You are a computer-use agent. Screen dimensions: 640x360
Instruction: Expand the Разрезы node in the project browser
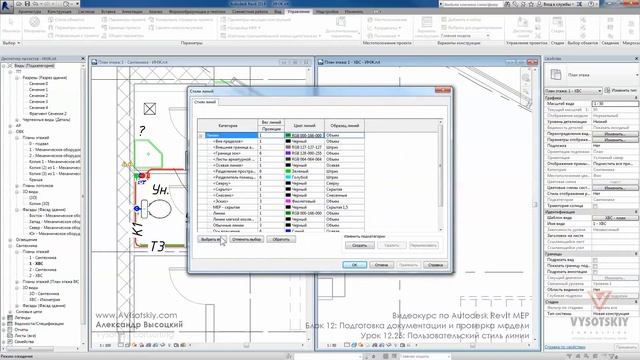tap(17, 78)
